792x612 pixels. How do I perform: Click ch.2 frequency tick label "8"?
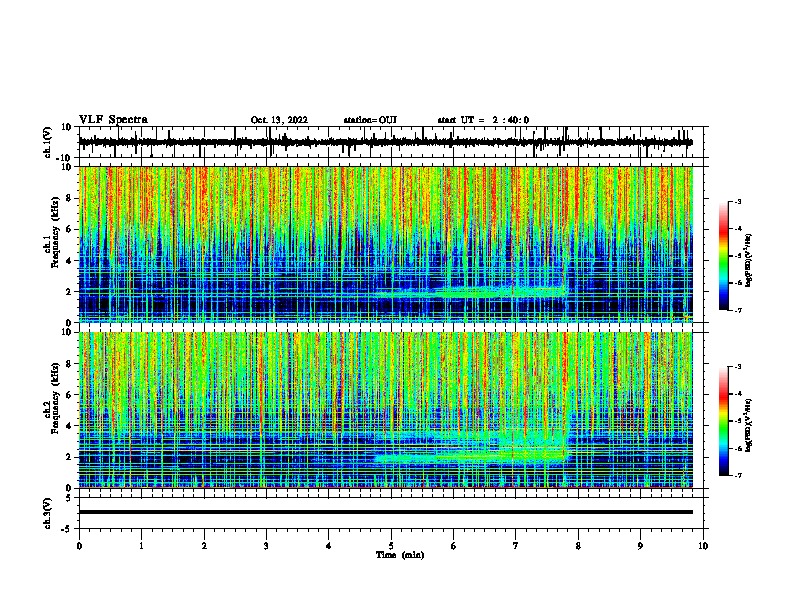tap(69, 364)
